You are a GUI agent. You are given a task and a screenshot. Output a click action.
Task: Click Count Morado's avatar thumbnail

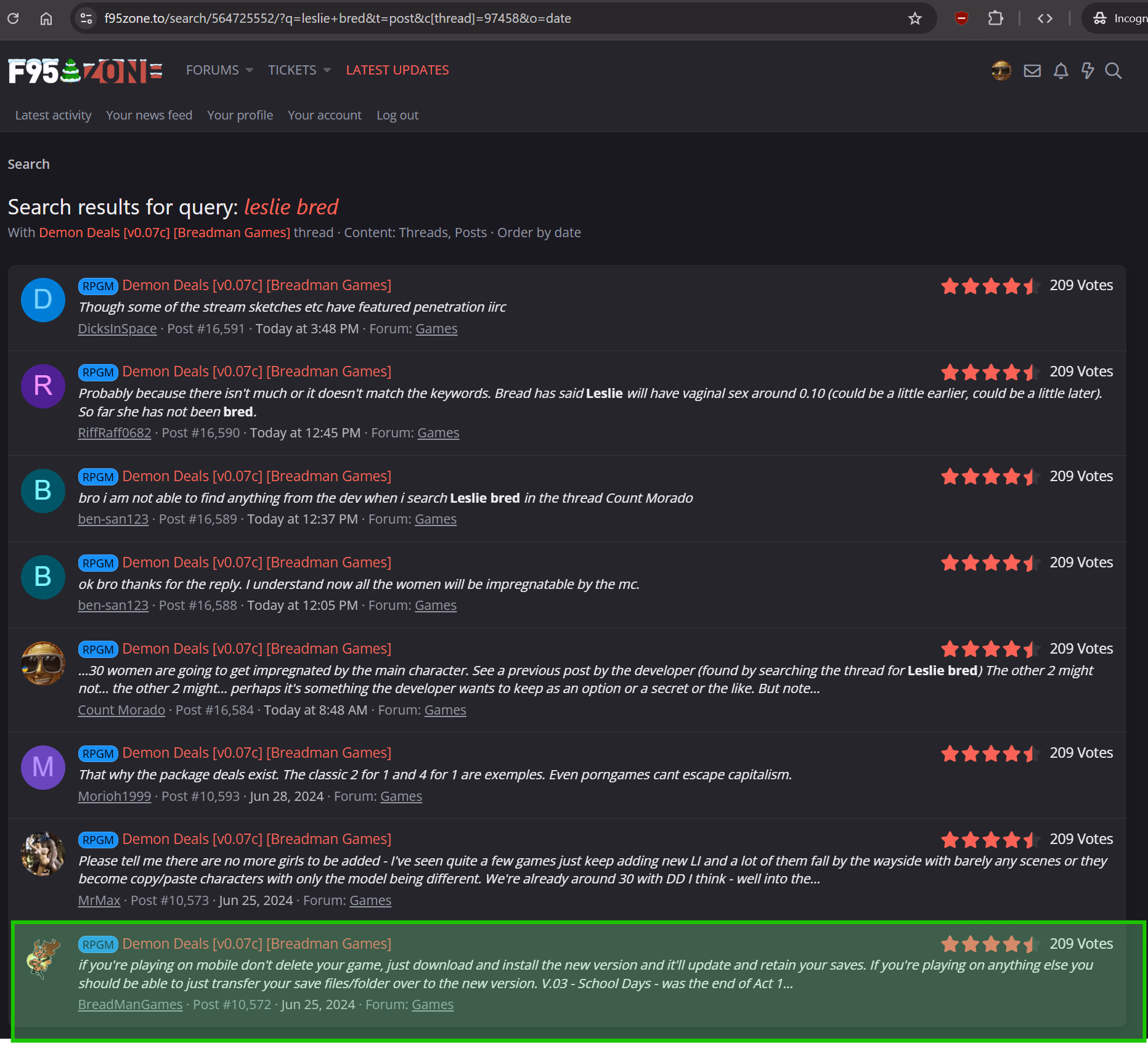pyautogui.click(x=43, y=664)
